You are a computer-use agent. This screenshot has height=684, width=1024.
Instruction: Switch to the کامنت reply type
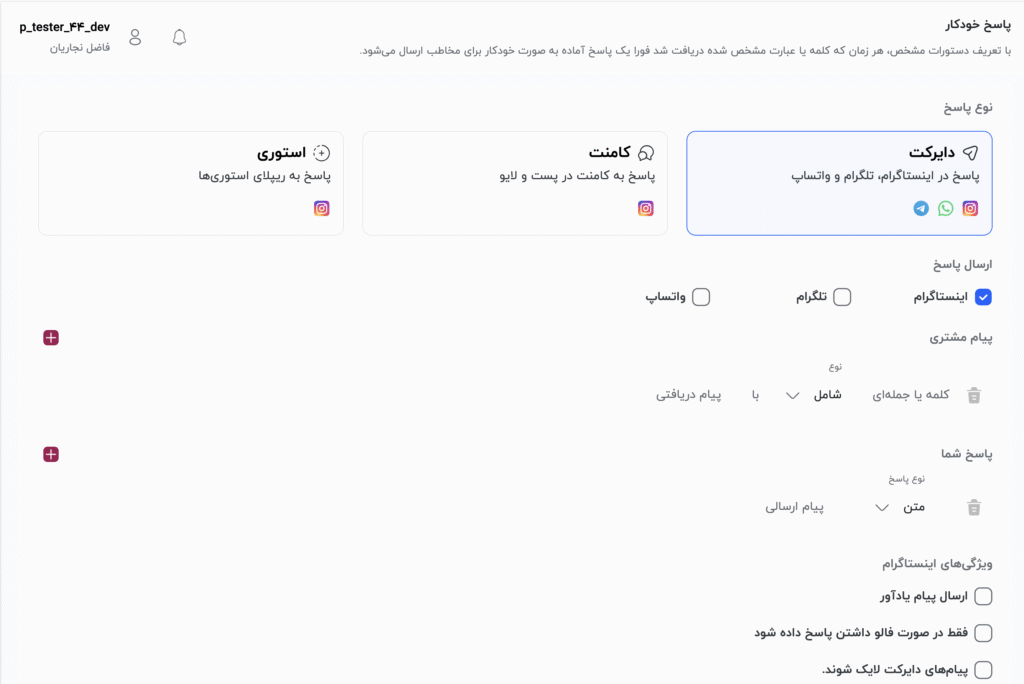514,183
